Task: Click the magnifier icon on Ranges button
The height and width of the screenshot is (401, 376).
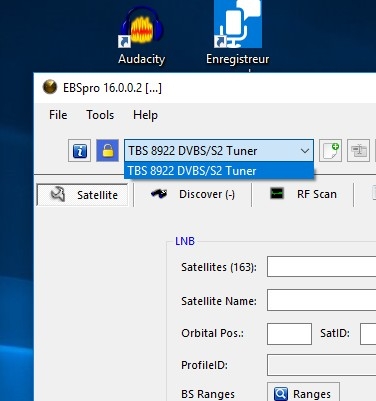Action: 281,394
